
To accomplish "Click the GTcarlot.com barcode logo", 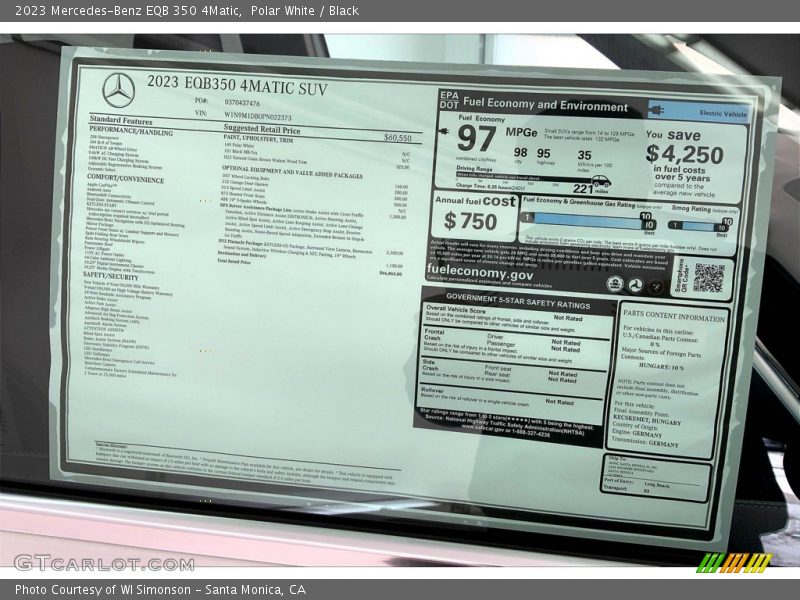I will coord(736,565).
